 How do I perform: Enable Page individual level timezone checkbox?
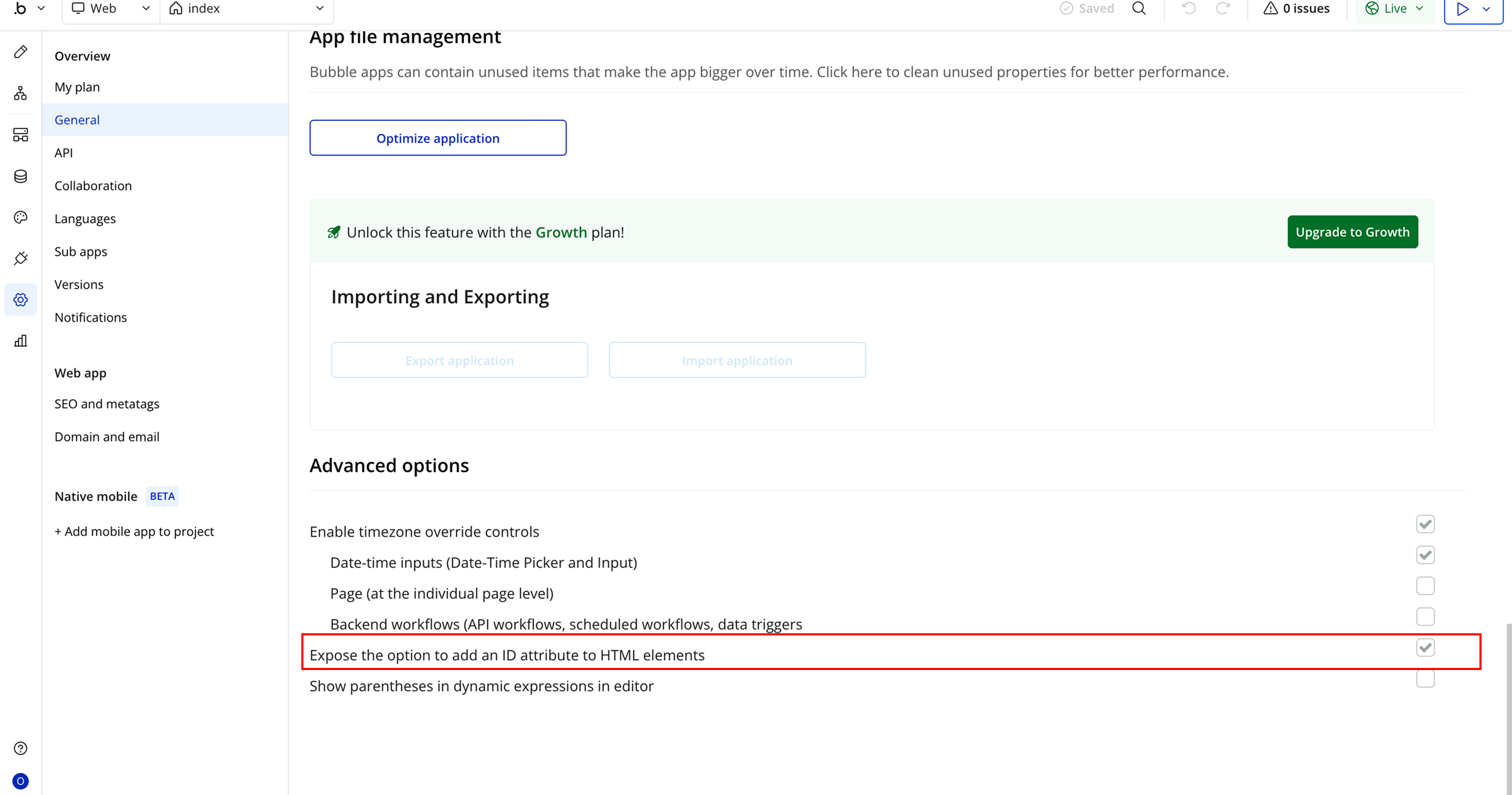(x=1425, y=585)
